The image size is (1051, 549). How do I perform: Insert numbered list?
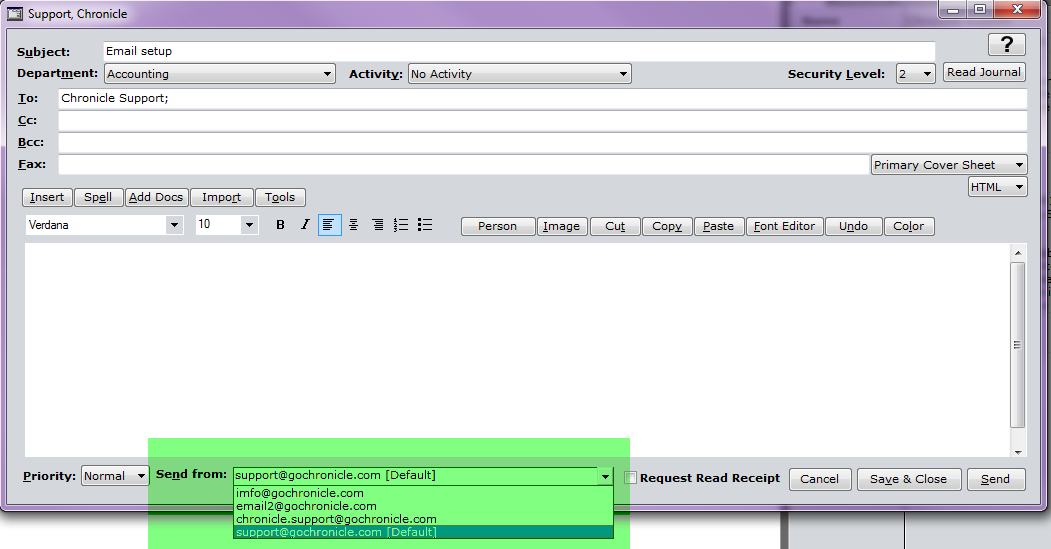(x=401, y=225)
